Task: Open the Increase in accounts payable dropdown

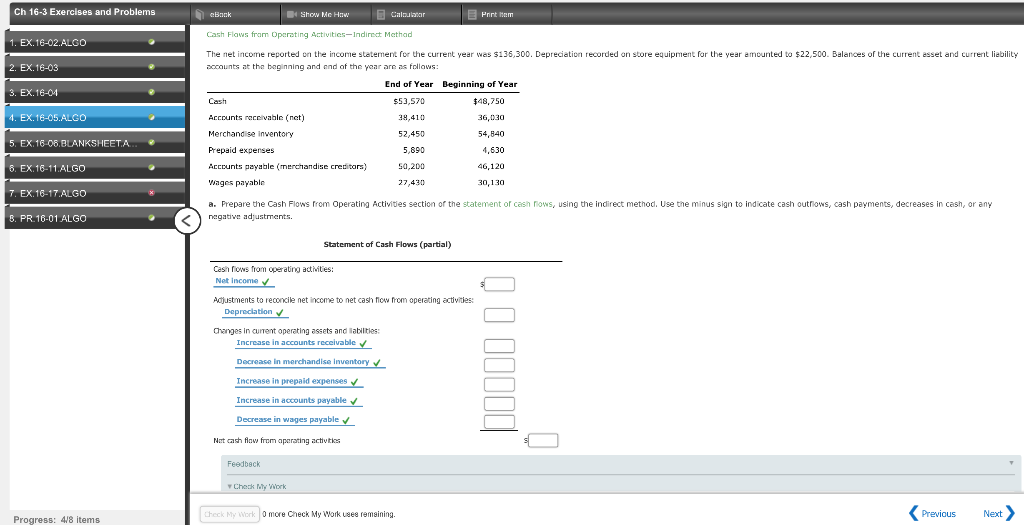Action: click(x=298, y=401)
